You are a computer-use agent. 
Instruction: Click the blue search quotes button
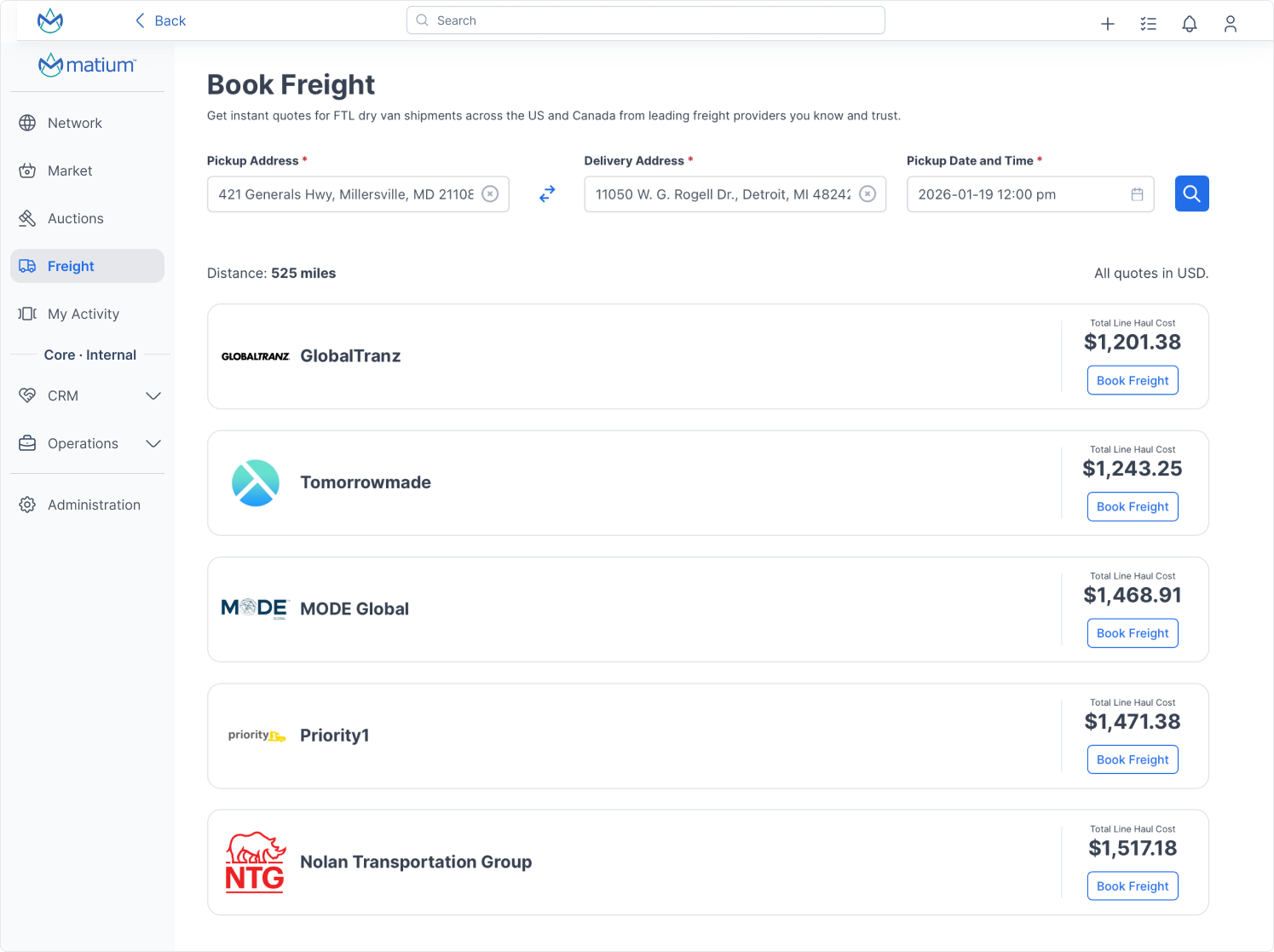pos(1191,193)
